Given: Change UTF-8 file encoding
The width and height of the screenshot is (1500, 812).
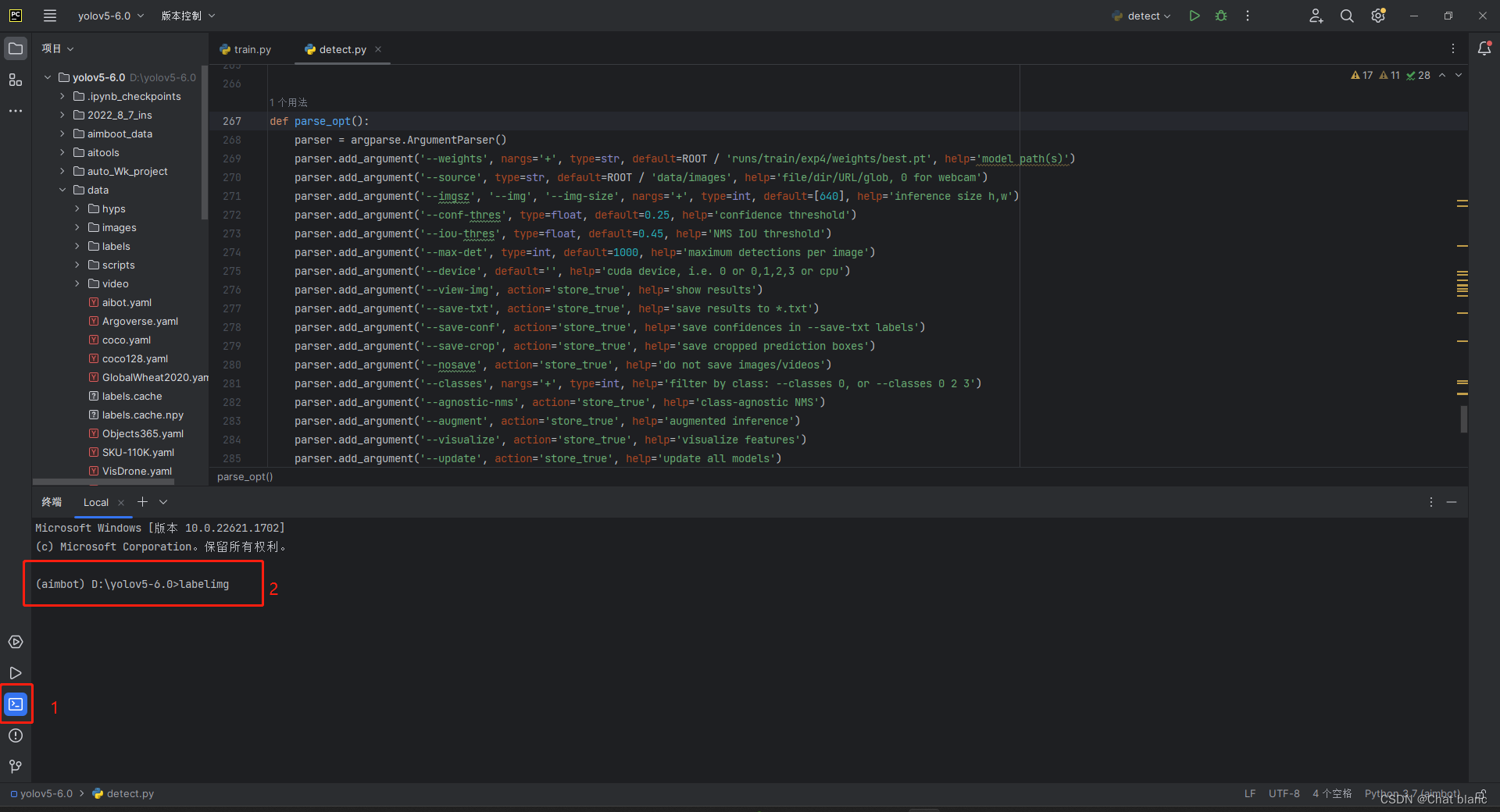Looking at the screenshot, I should 1284,793.
